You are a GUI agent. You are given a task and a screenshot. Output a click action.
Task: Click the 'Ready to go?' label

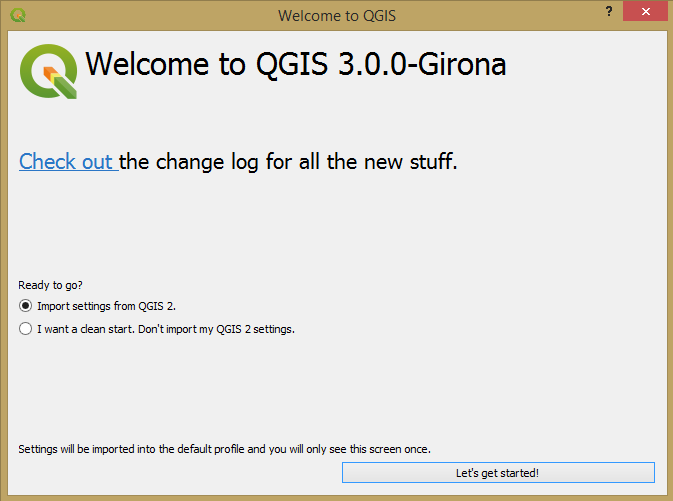tap(50, 285)
